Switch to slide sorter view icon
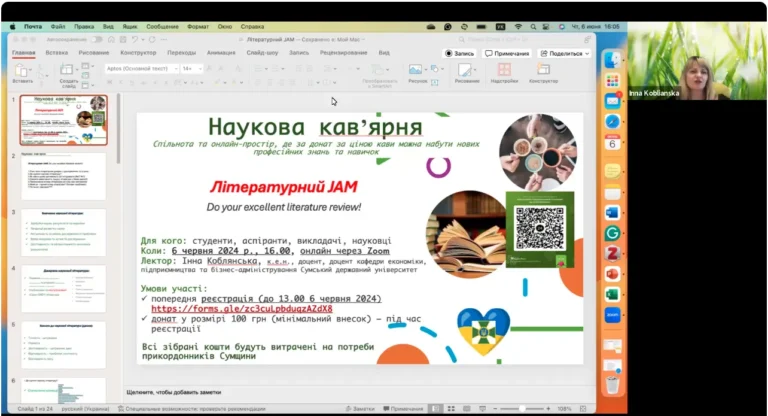 tap(451, 408)
